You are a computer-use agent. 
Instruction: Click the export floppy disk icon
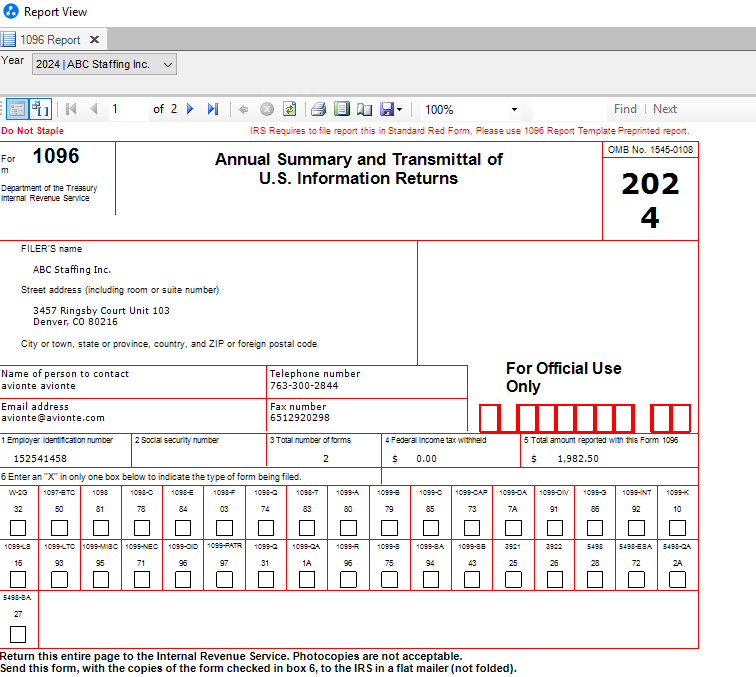(x=387, y=109)
